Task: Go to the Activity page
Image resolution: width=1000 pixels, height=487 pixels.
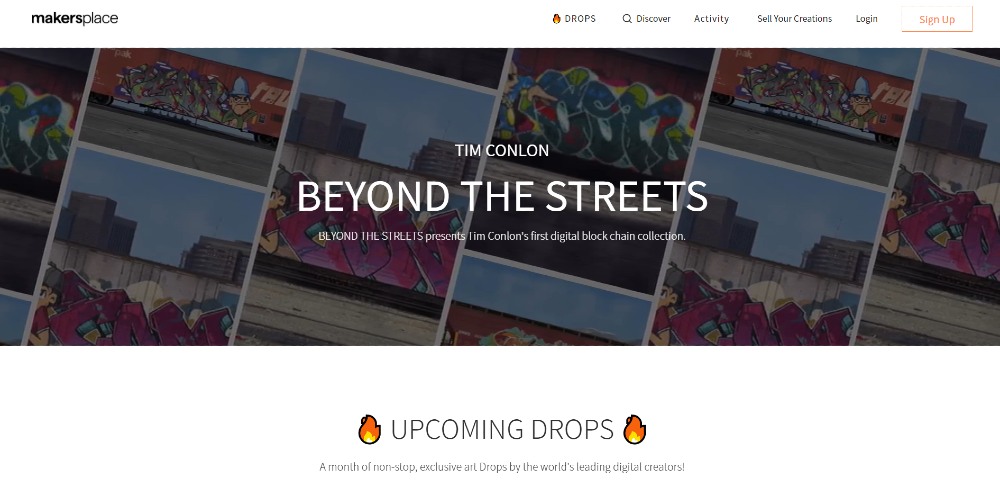Action: click(711, 19)
